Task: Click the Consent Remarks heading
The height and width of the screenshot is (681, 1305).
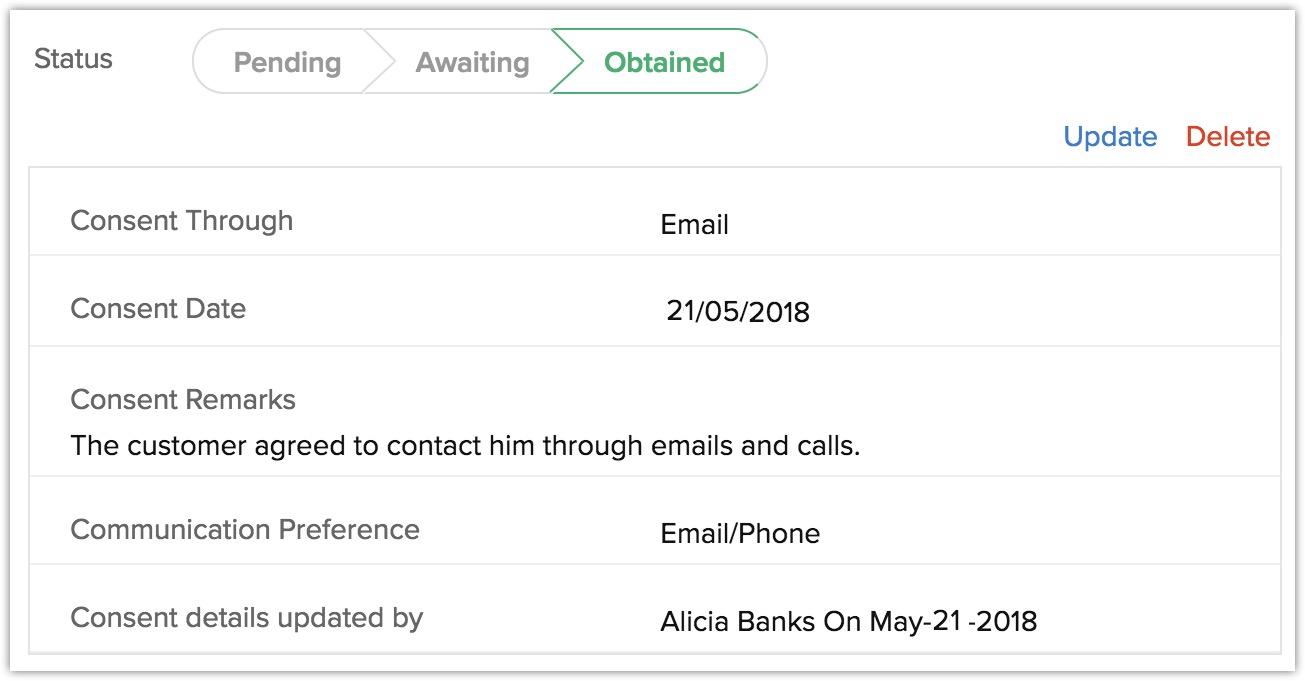Action: 183,400
